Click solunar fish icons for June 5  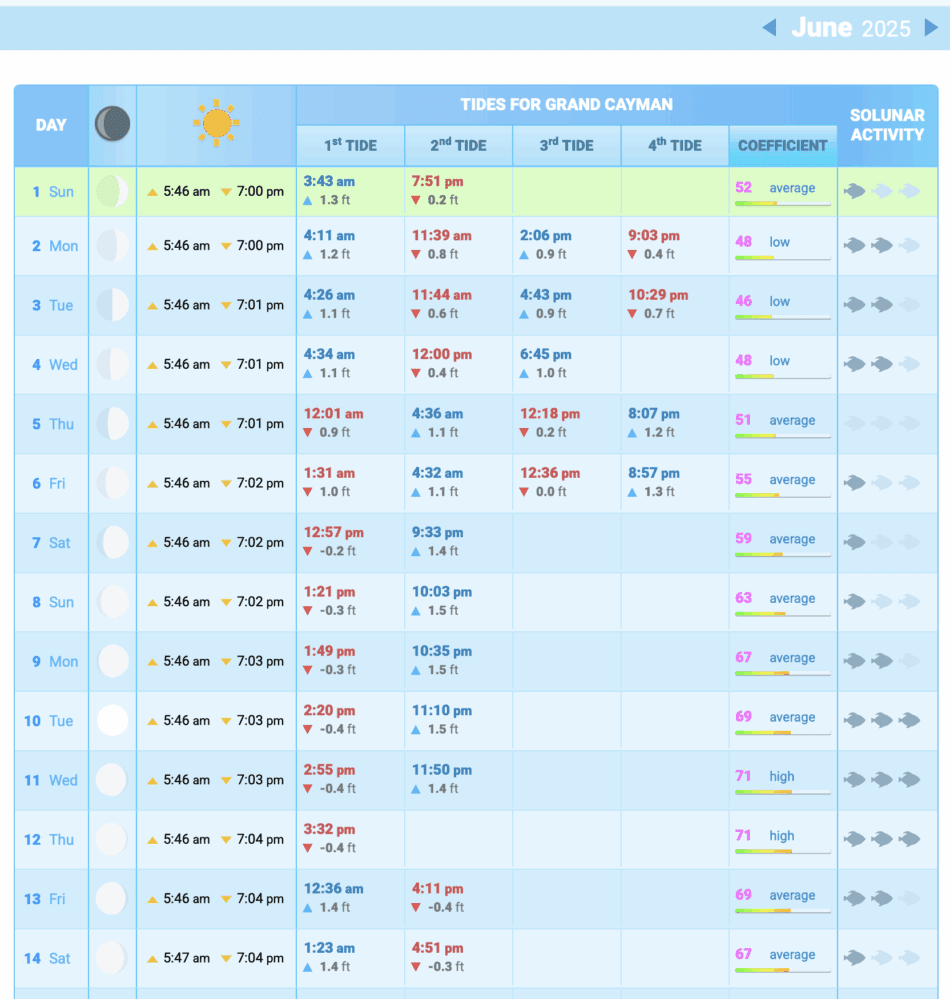pyautogui.click(x=881, y=423)
